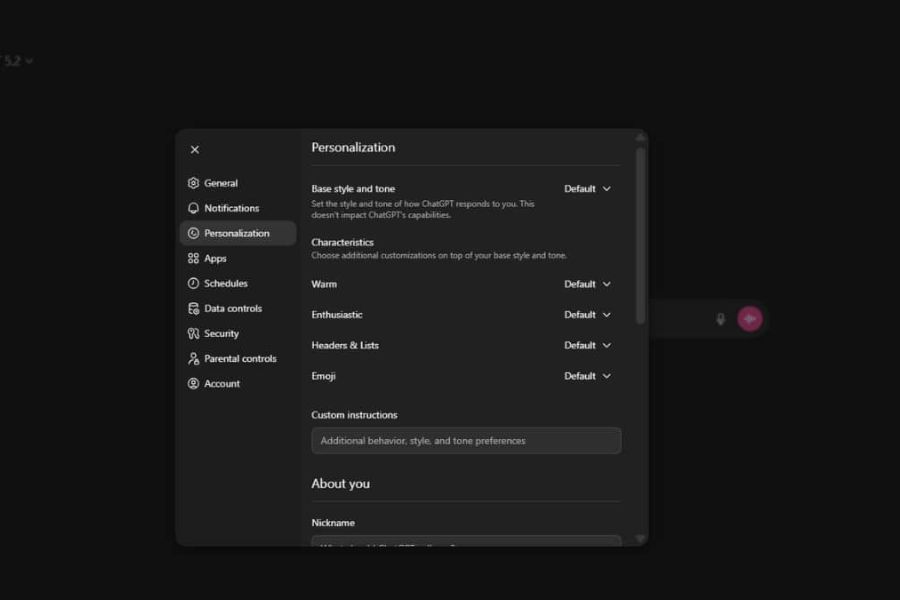Open the Emoji preference dropdown
The width and height of the screenshot is (900, 600).
pyautogui.click(x=587, y=376)
